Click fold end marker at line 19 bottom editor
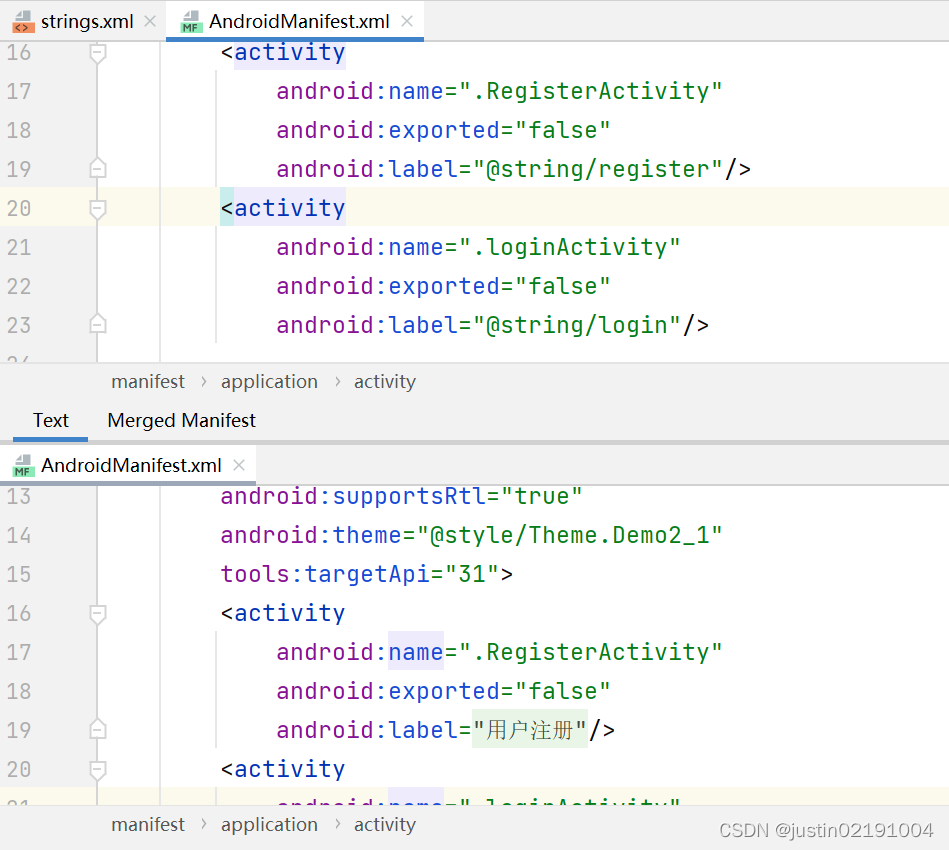 pos(97,729)
